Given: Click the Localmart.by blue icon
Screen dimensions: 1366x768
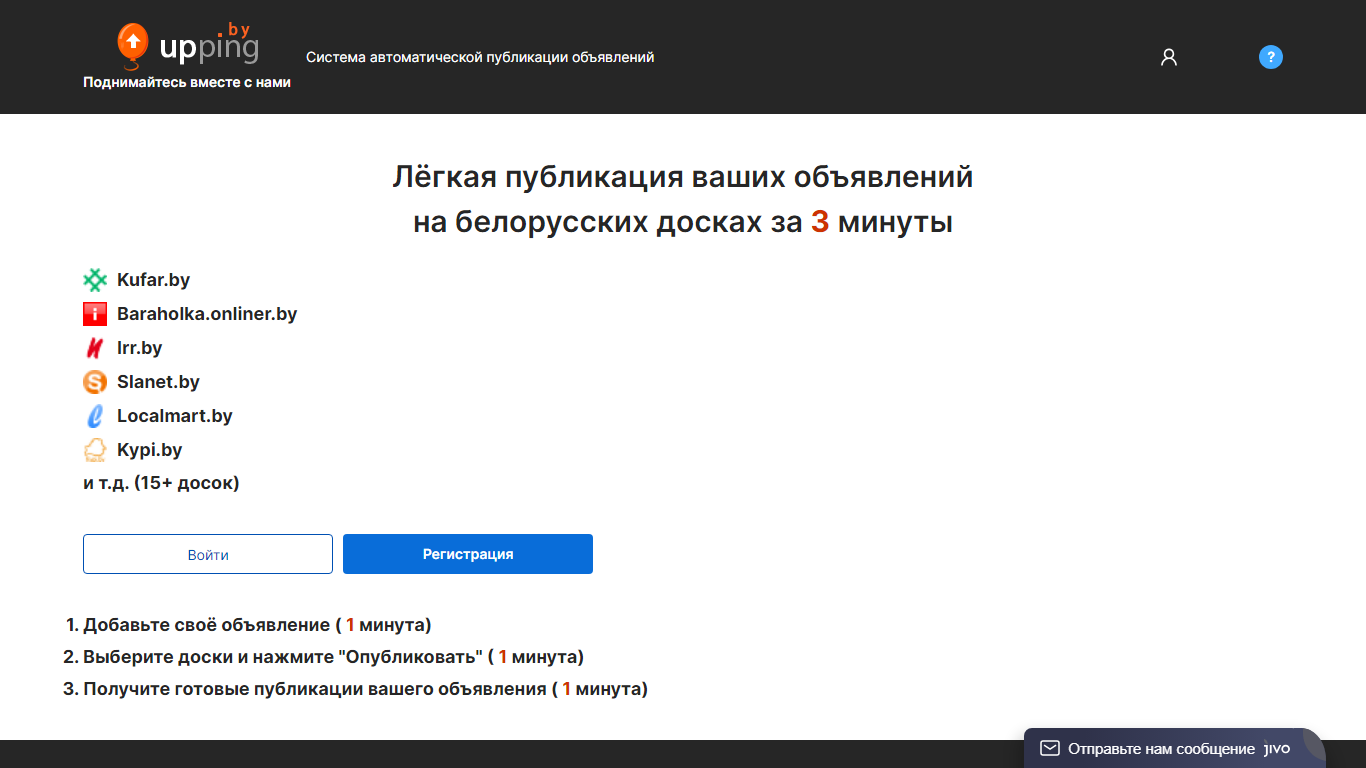Looking at the screenshot, I should (95, 416).
